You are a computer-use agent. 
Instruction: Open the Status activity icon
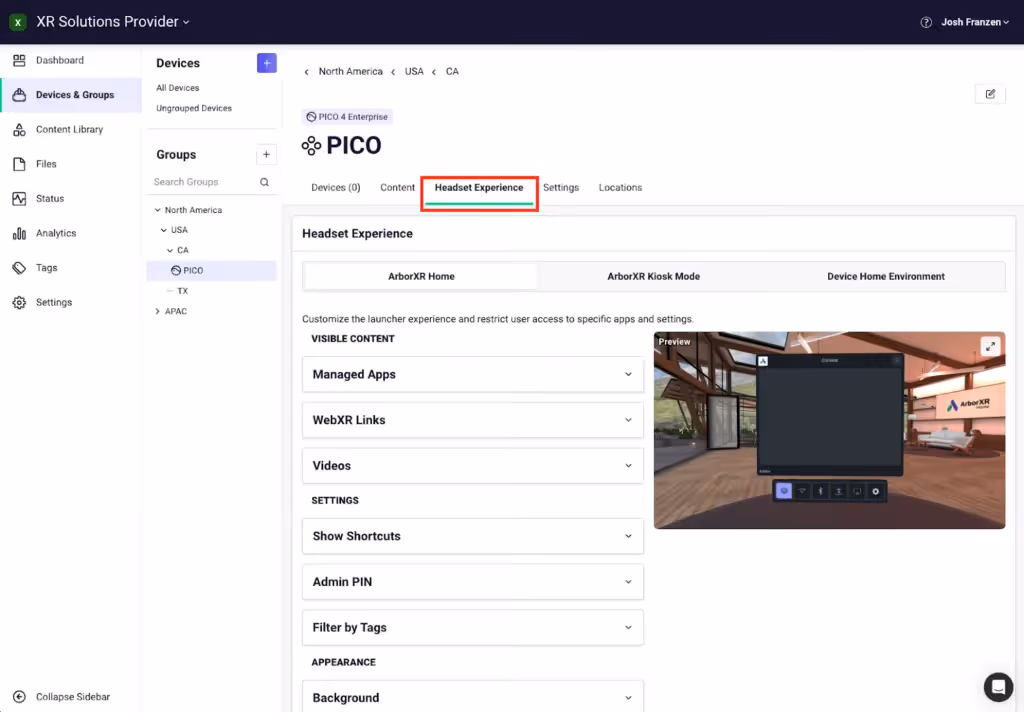19,199
